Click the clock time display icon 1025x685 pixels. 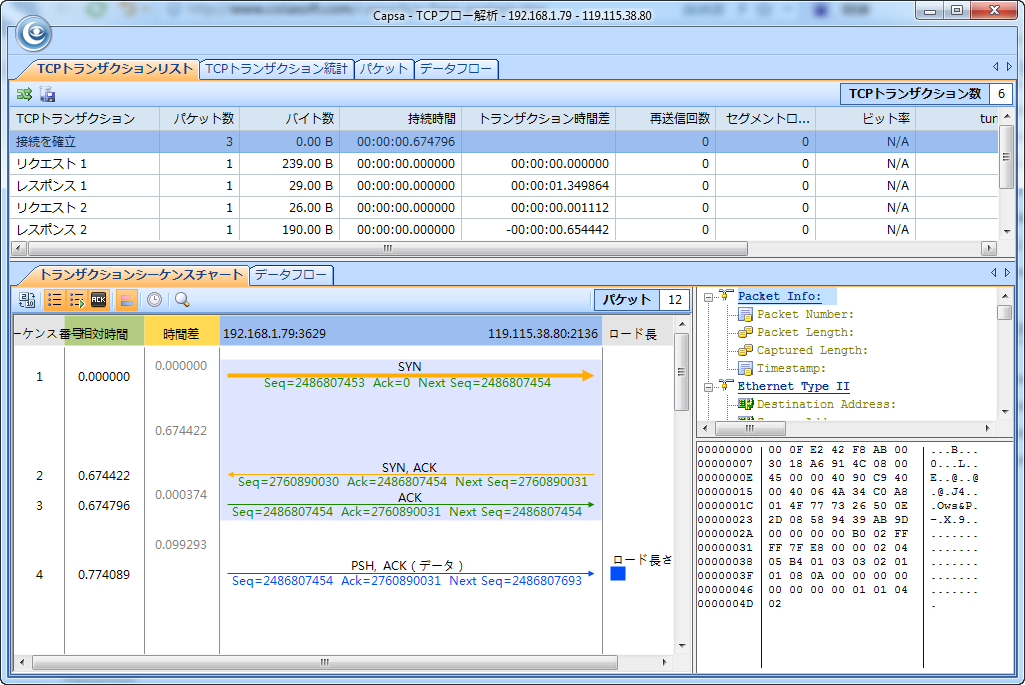pyautogui.click(x=155, y=299)
